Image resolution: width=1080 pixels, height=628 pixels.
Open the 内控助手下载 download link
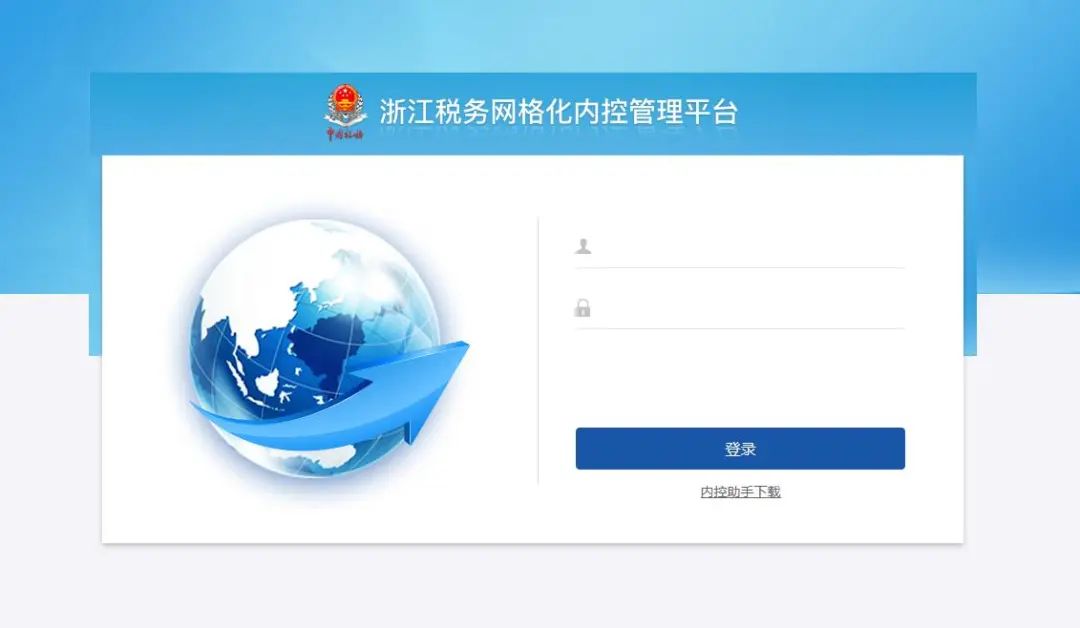[740, 492]
